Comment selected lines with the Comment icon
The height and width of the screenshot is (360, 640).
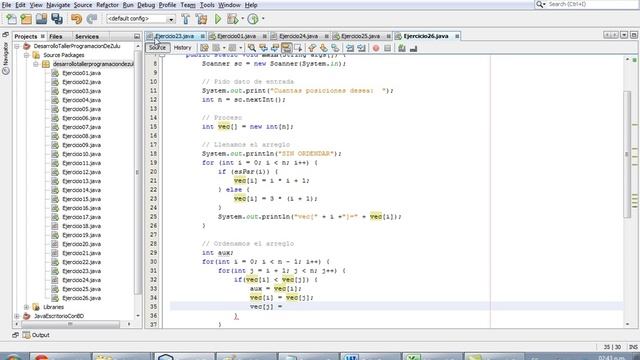402,48
